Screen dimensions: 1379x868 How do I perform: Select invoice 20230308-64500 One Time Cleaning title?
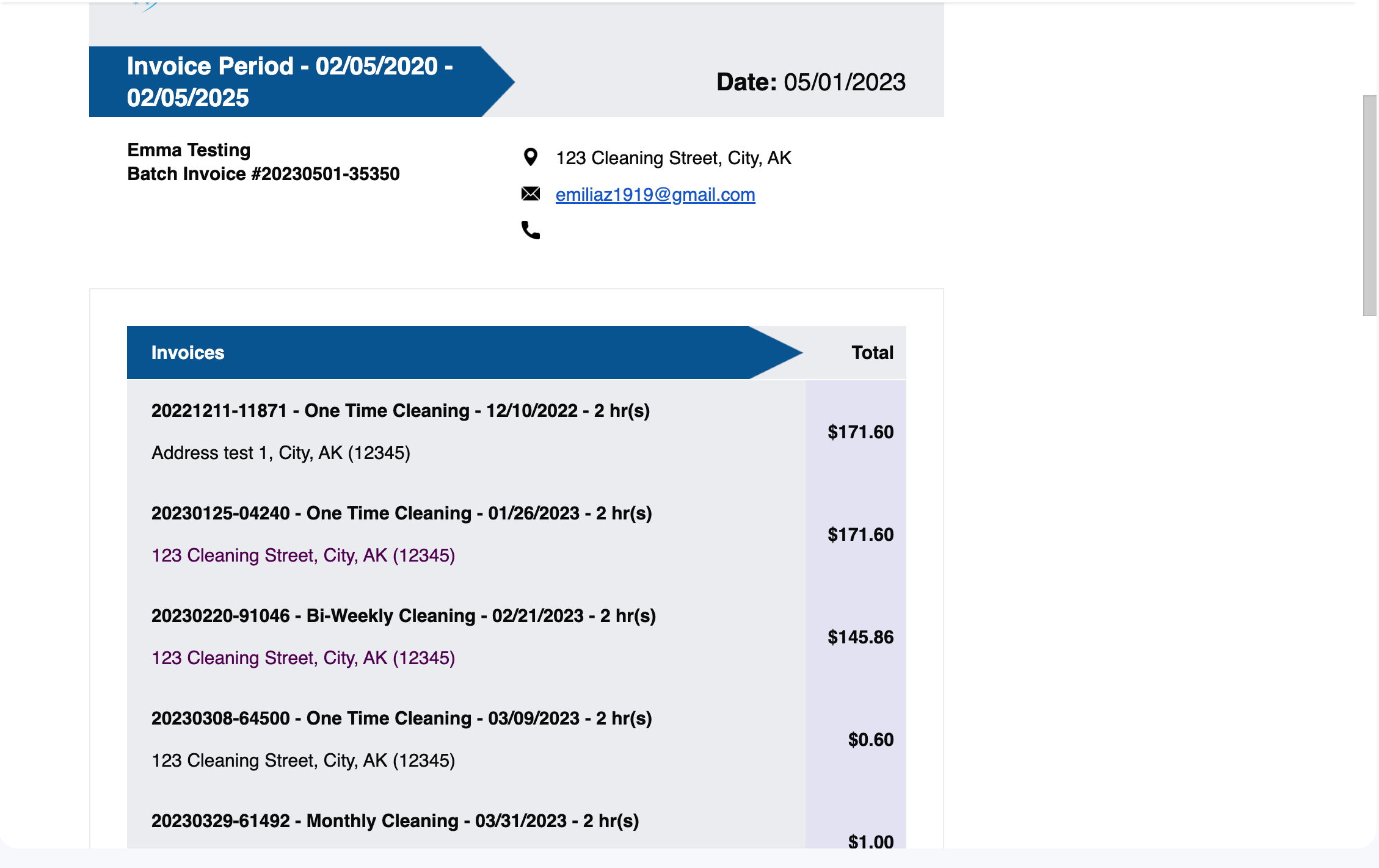(x=401, y=718)
